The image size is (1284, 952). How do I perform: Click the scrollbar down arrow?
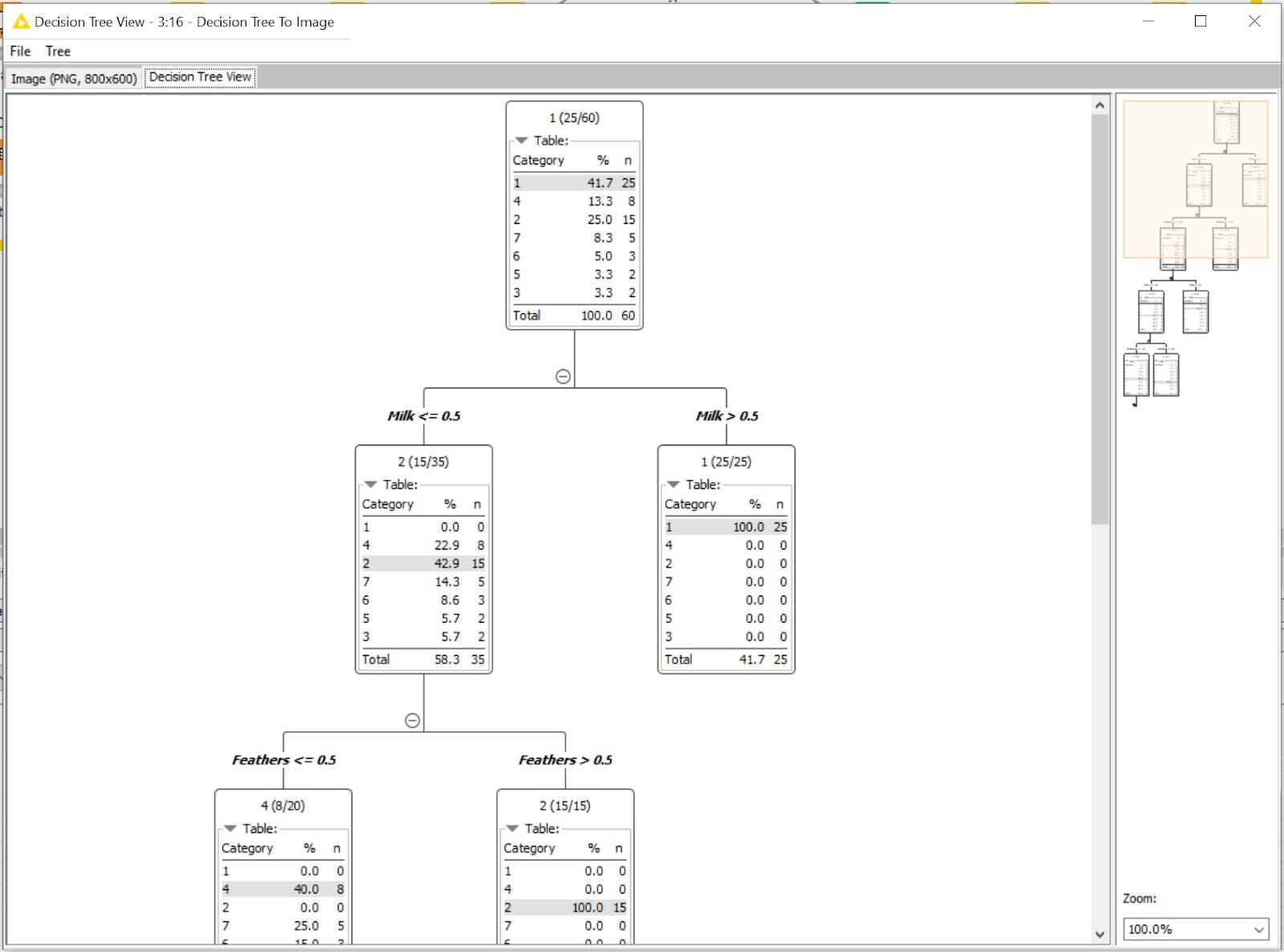tap(1099, 934)
